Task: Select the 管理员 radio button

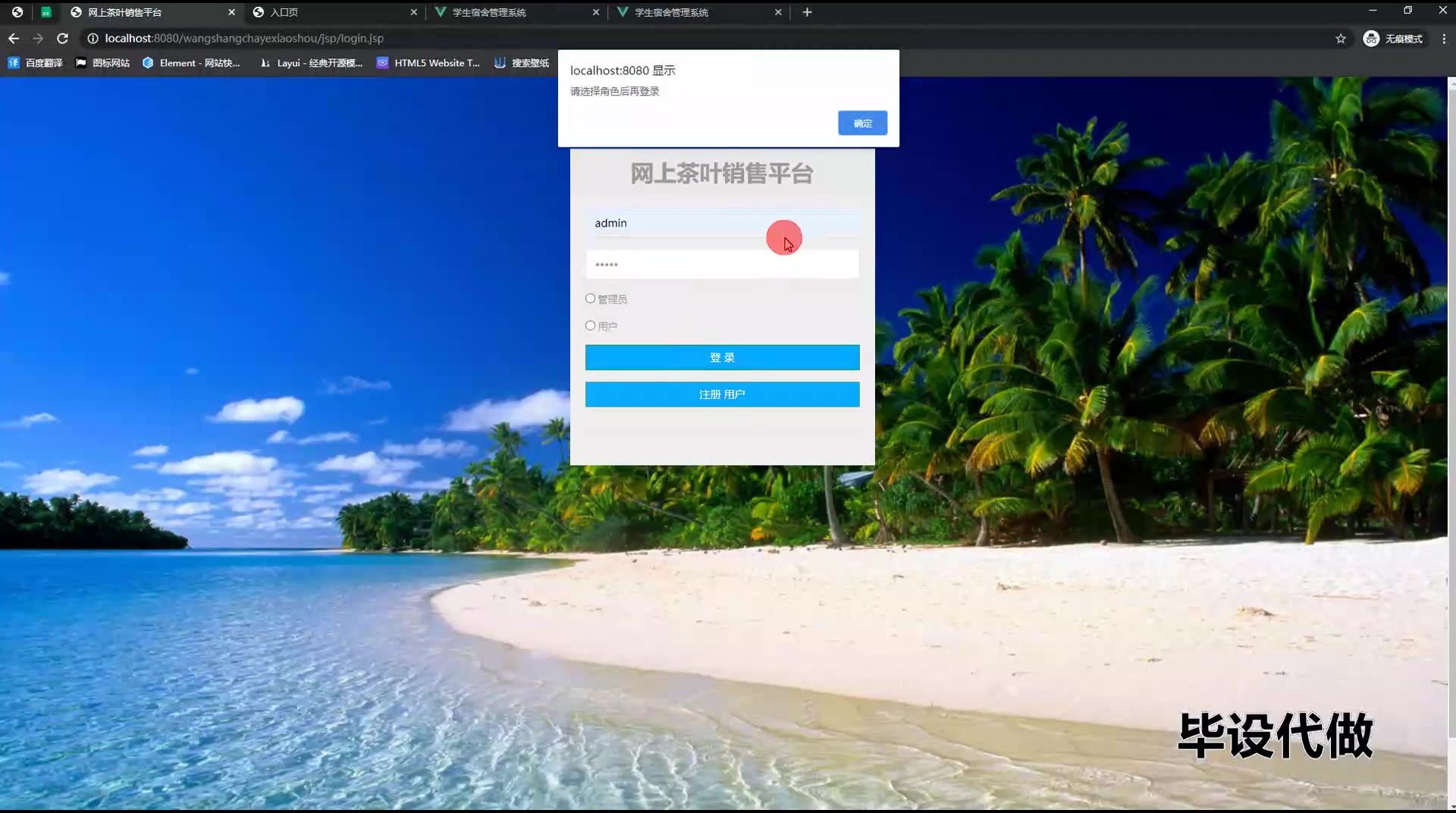Action: pyautogui.click(x=590, y=299)
